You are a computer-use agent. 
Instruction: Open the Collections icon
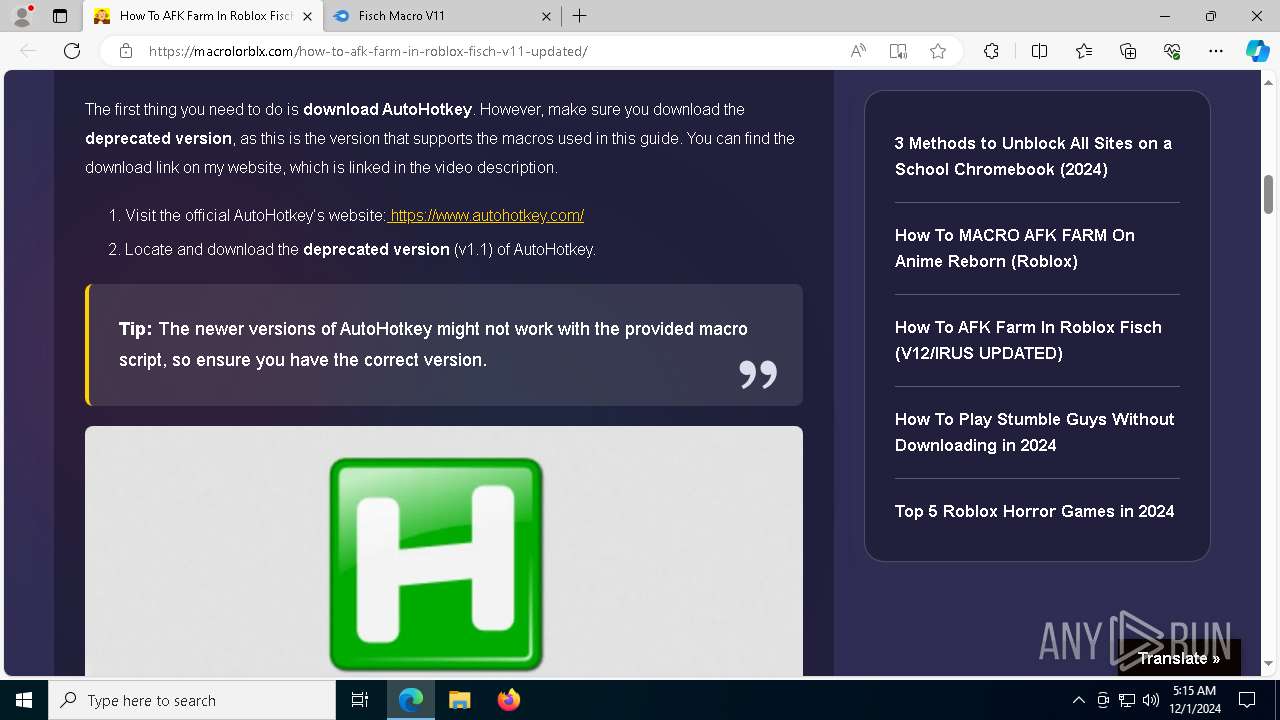click(x=1128, y=51)
